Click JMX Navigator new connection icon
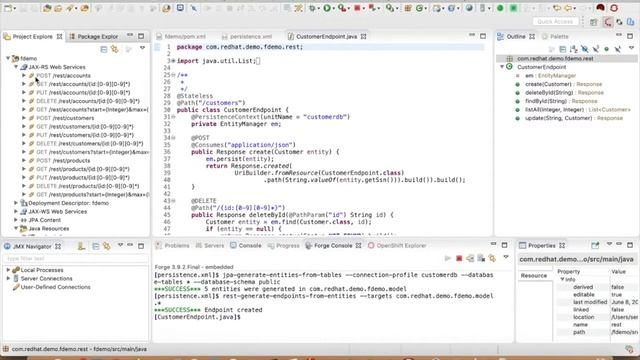 click(81, 246)
